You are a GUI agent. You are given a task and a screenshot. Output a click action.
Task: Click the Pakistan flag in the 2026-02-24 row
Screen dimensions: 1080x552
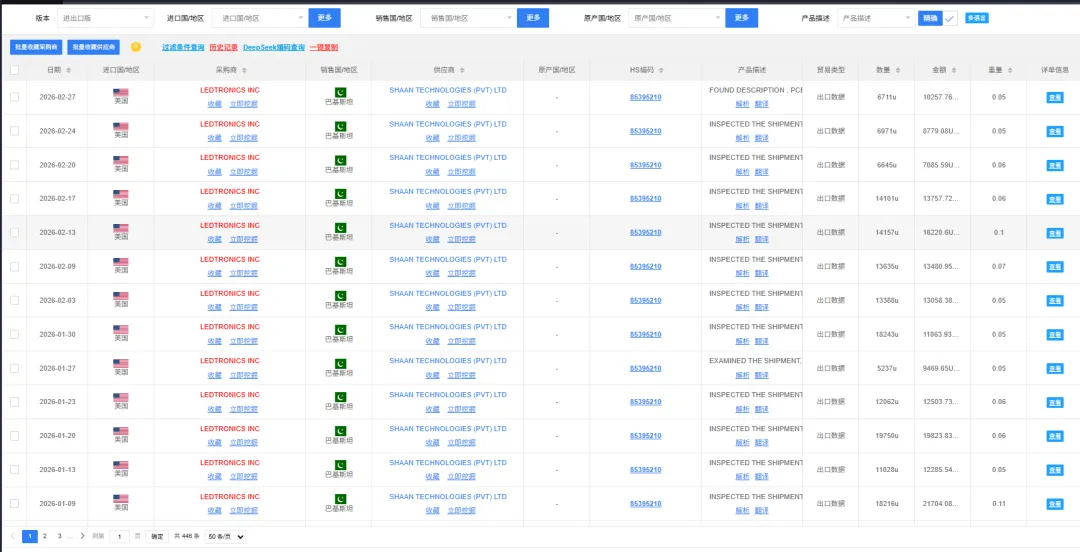(340, 126)
